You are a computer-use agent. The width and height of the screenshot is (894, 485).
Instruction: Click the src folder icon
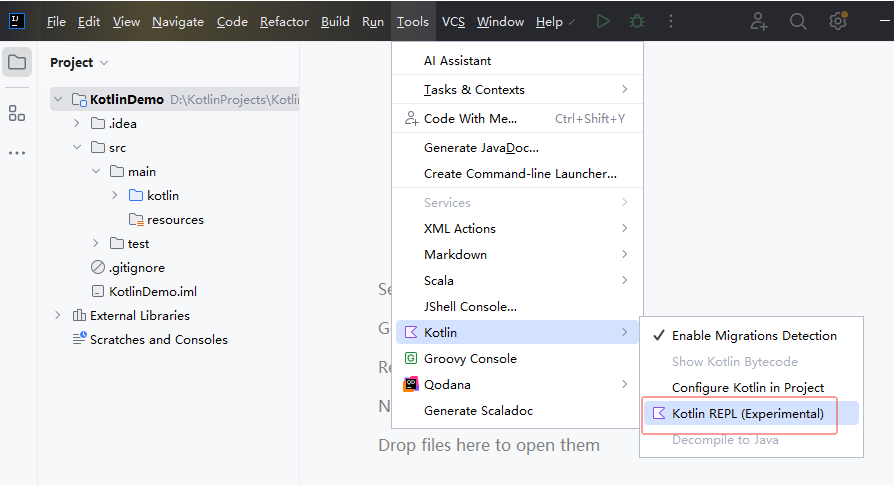point(98,148)
